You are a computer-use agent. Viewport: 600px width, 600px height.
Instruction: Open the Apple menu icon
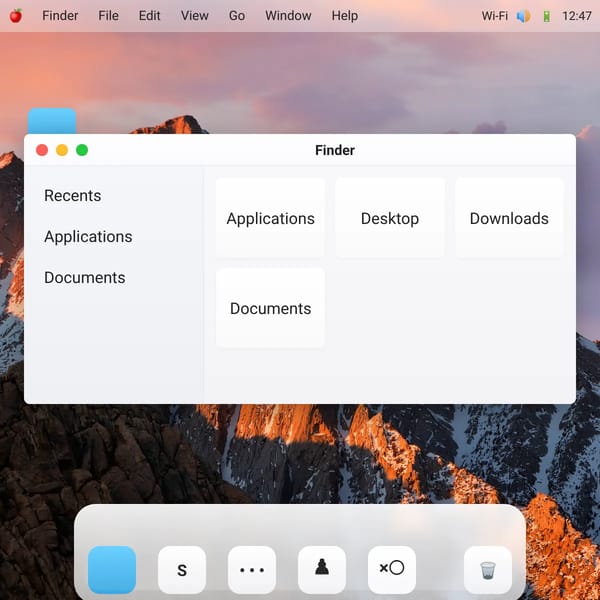(16, 16)
